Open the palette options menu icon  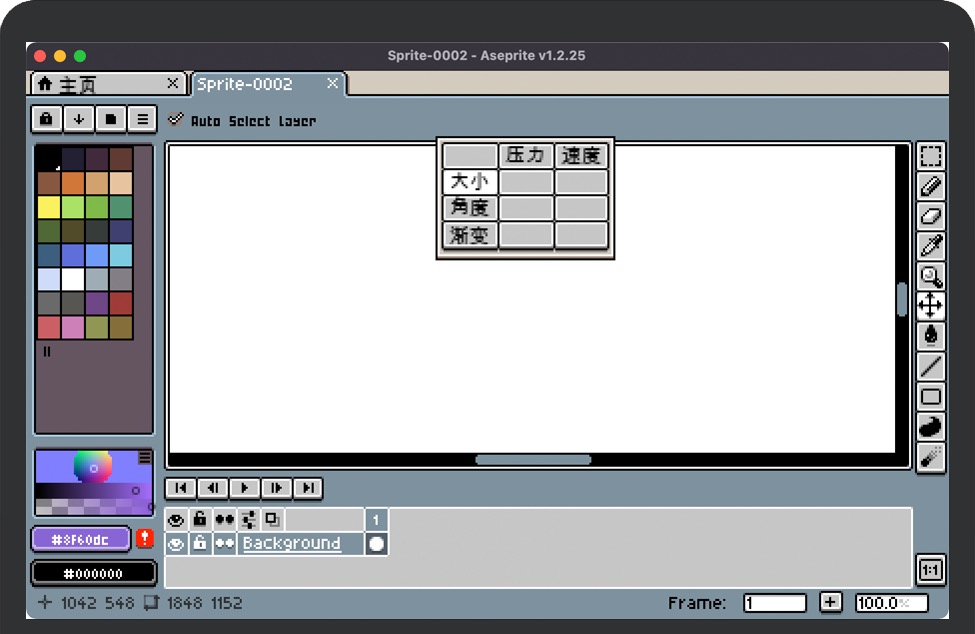click(x=142, y=119)
